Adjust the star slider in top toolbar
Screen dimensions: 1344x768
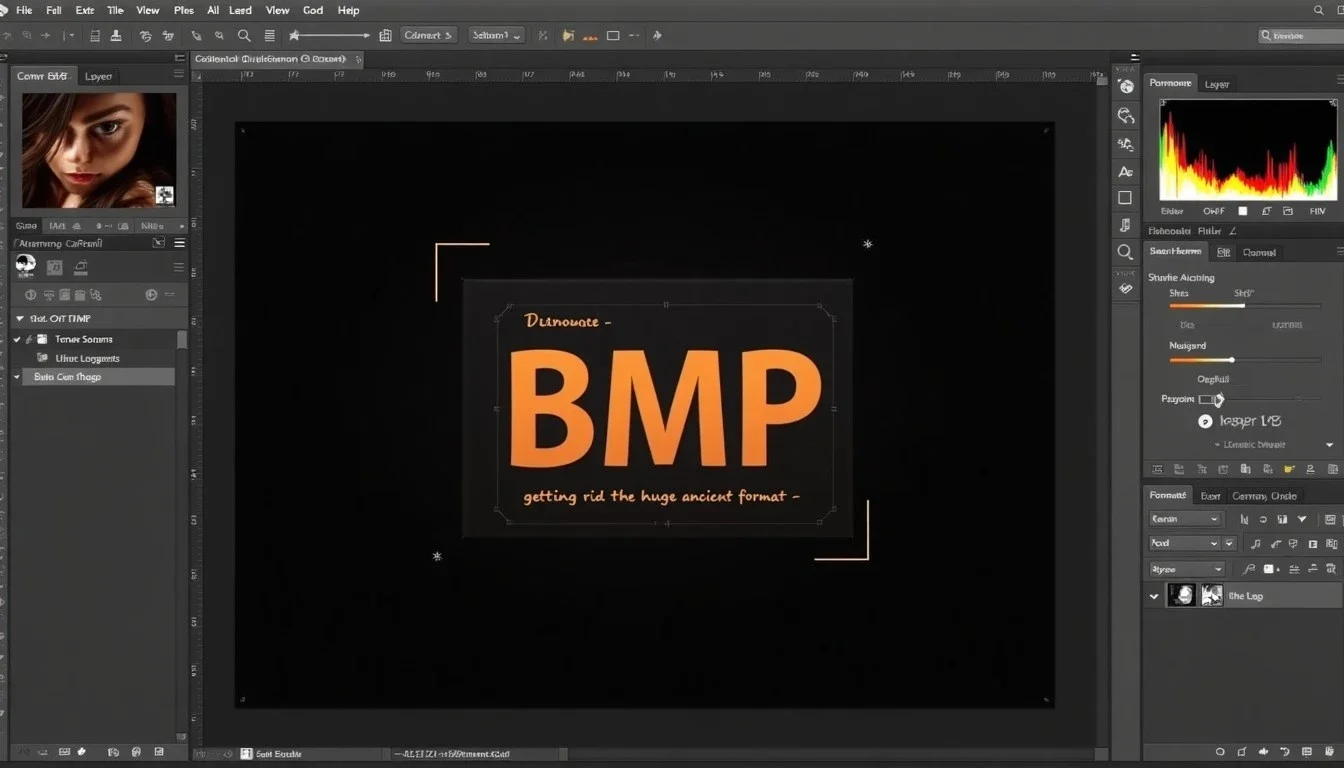(330, 35)
